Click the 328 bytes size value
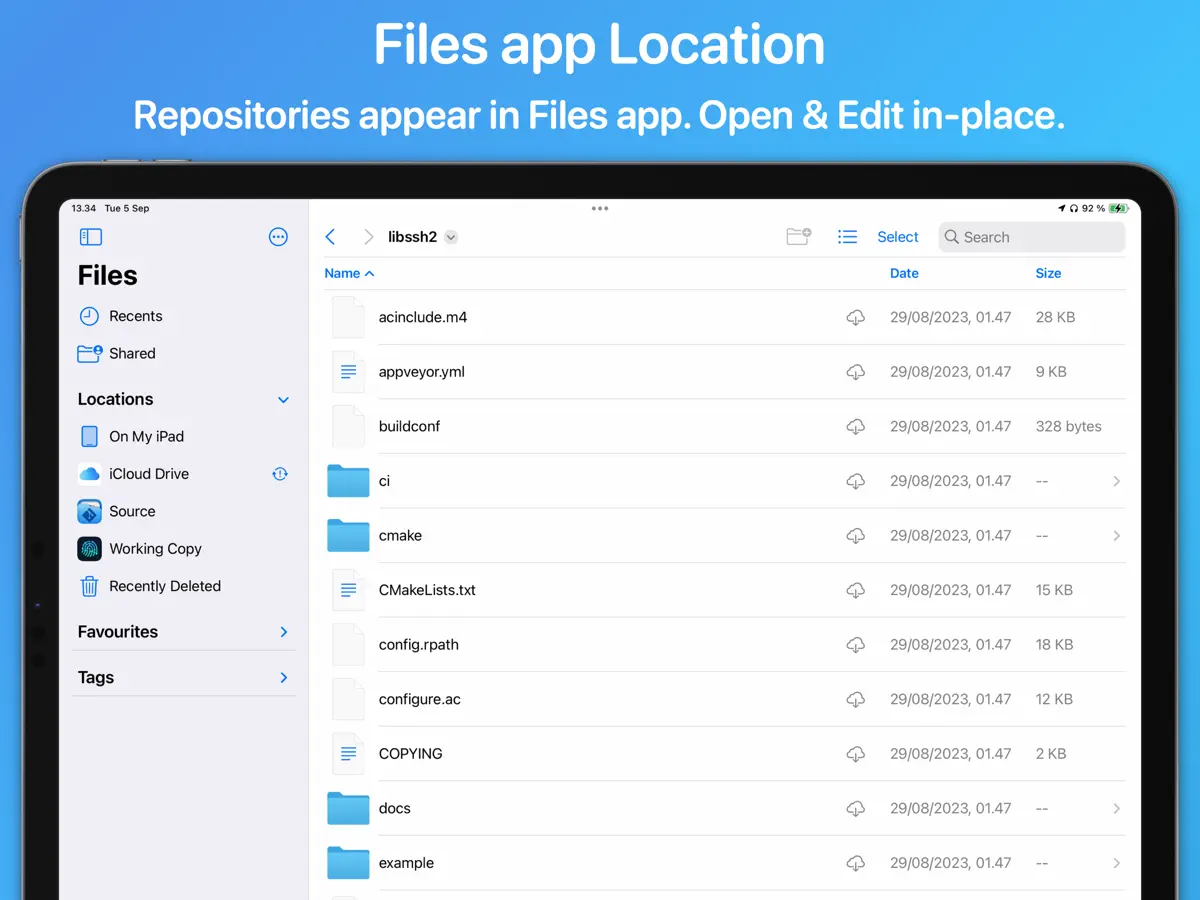 point(1069,426)
